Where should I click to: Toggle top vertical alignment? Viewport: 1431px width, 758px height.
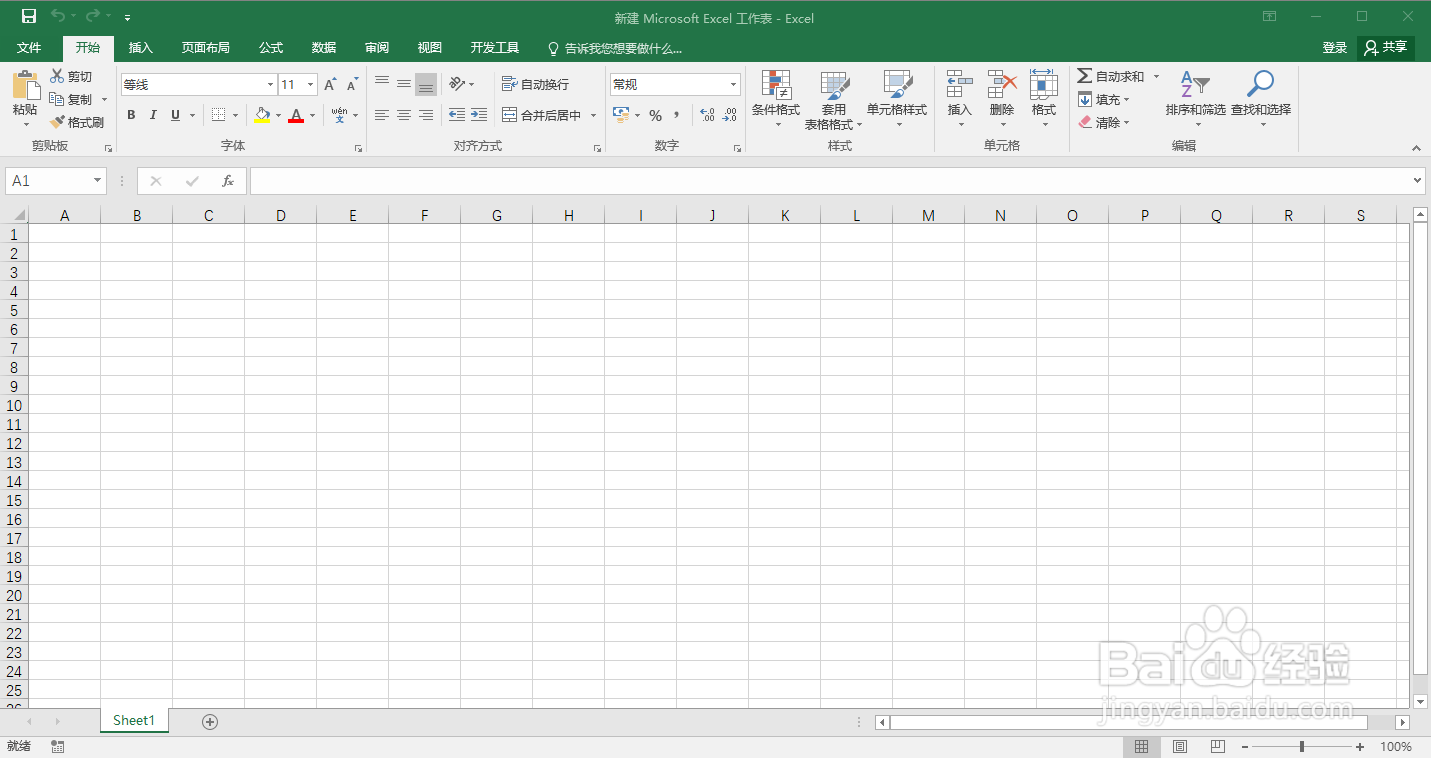tap(382, 84)
